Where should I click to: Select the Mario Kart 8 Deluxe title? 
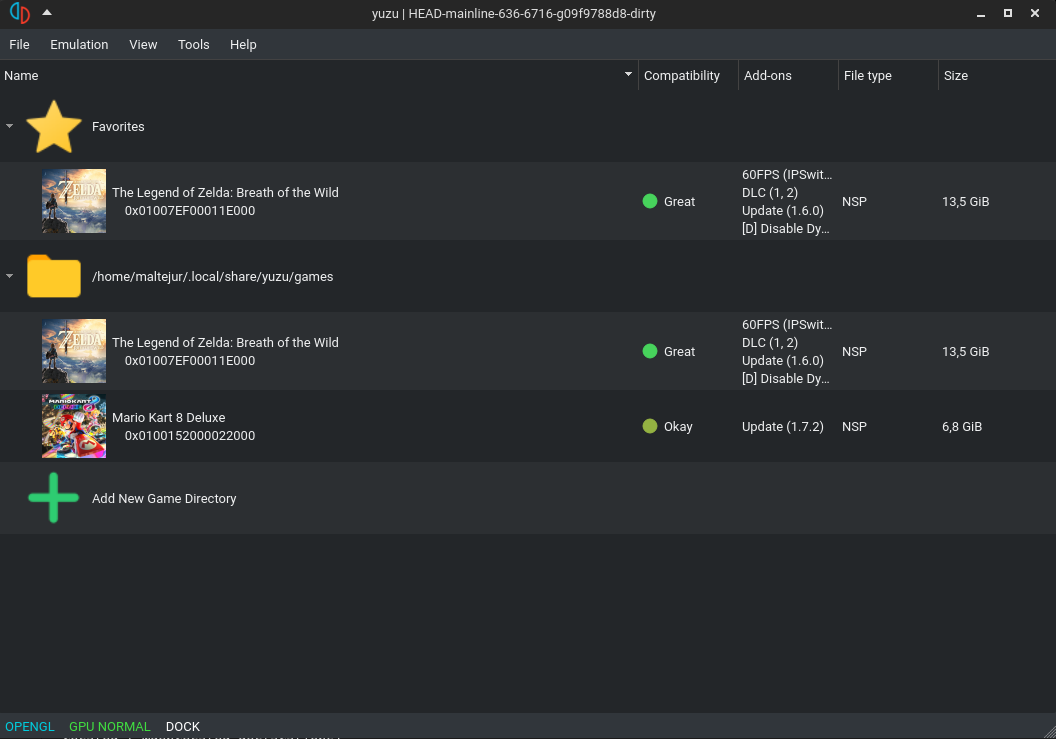168,418
